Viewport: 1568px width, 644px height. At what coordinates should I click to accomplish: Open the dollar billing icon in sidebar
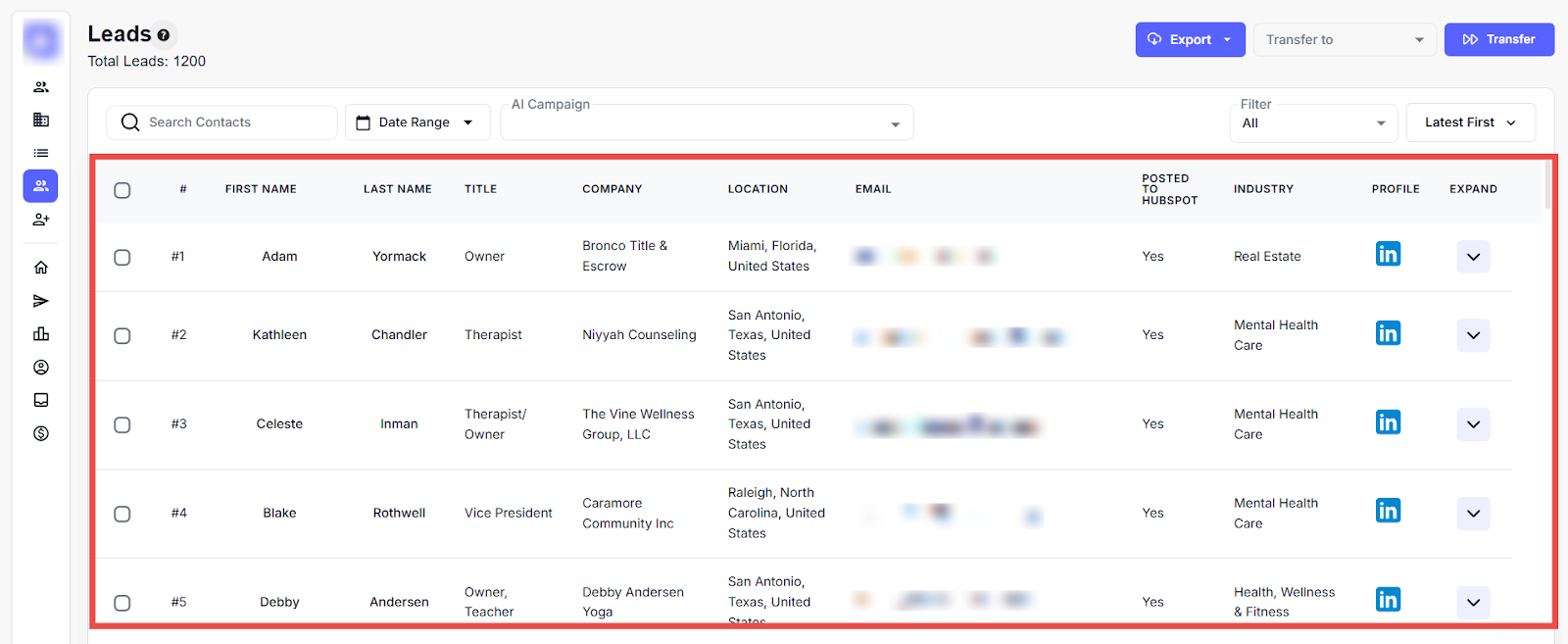[41, 433]
